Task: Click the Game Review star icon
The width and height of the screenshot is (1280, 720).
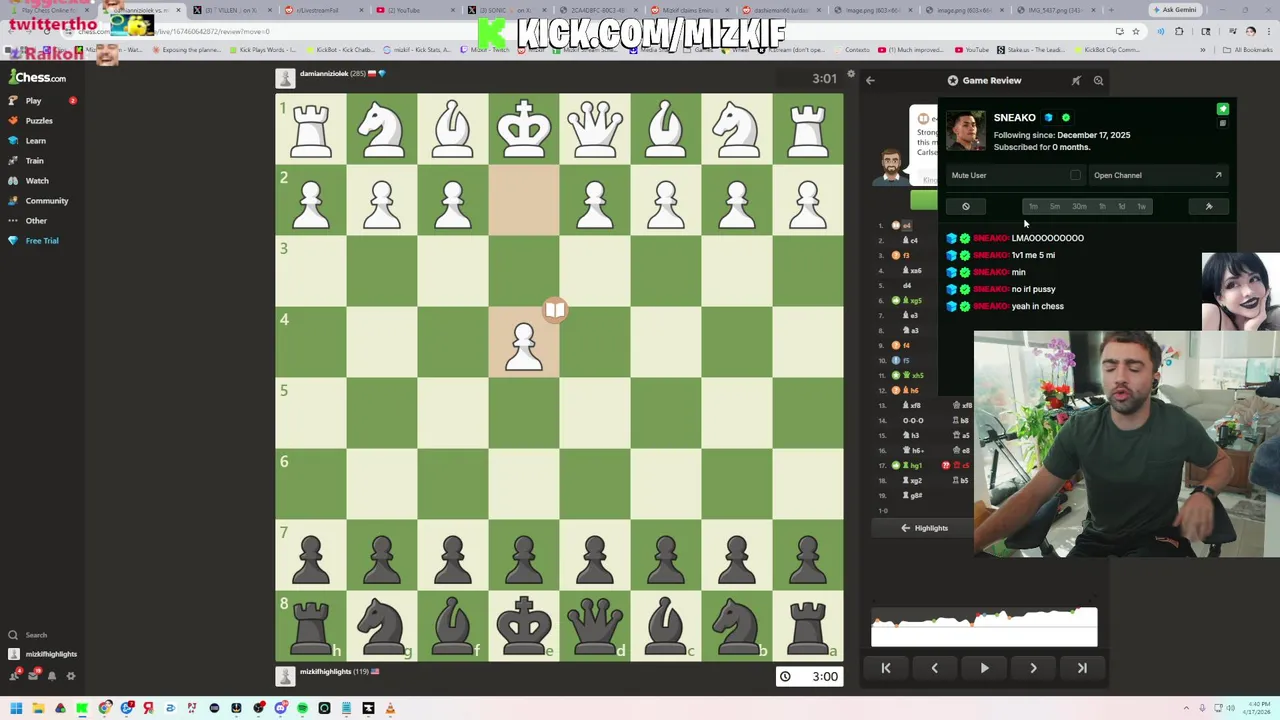Action: pyautogui.click(x=953, y=80)
